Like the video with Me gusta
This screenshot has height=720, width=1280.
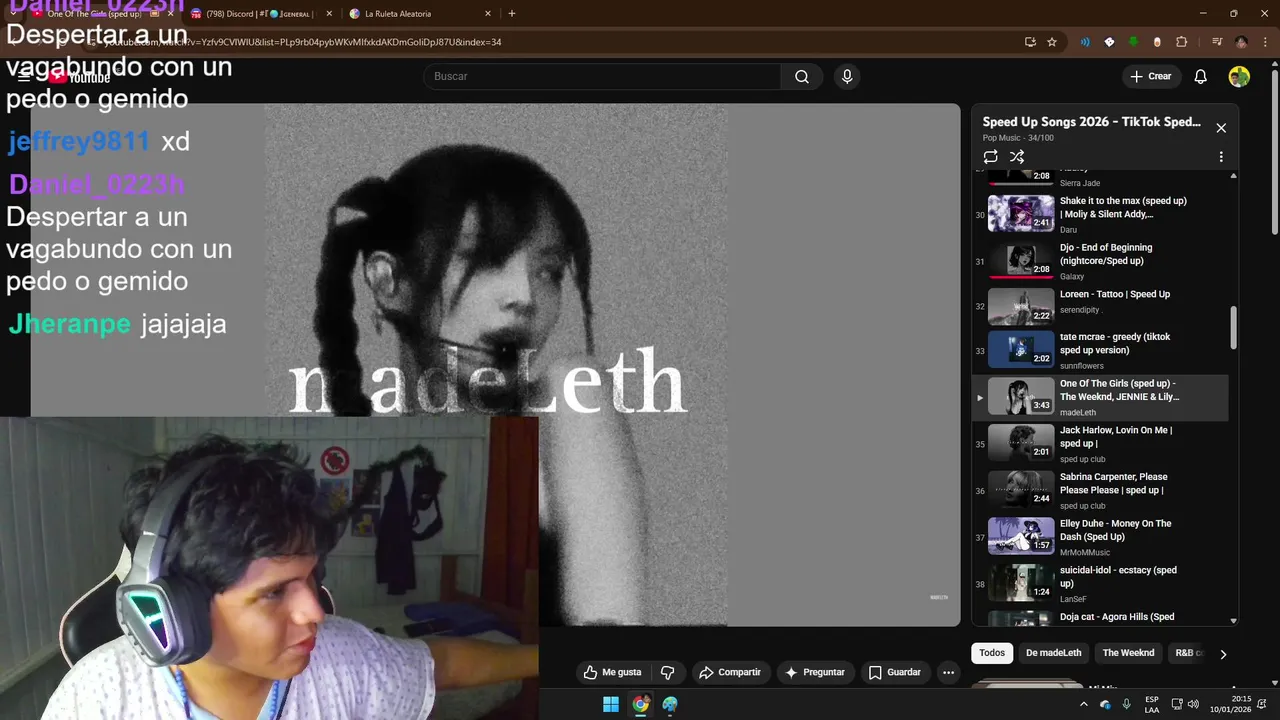tap(612, 672)
